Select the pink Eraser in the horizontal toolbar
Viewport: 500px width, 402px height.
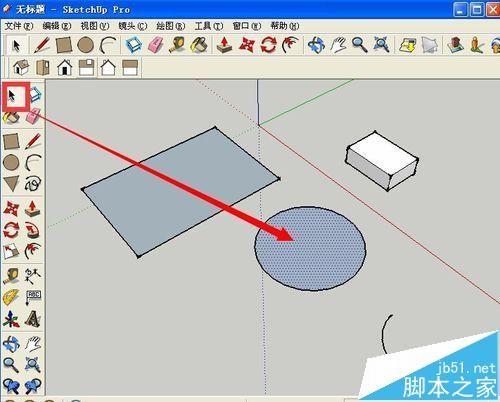click(155, 45)
